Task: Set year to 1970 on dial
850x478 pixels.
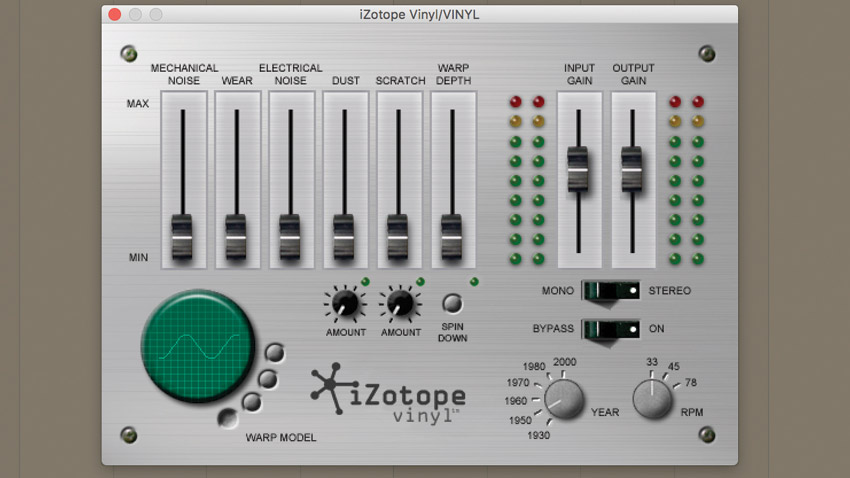Action: coord(518,383)
